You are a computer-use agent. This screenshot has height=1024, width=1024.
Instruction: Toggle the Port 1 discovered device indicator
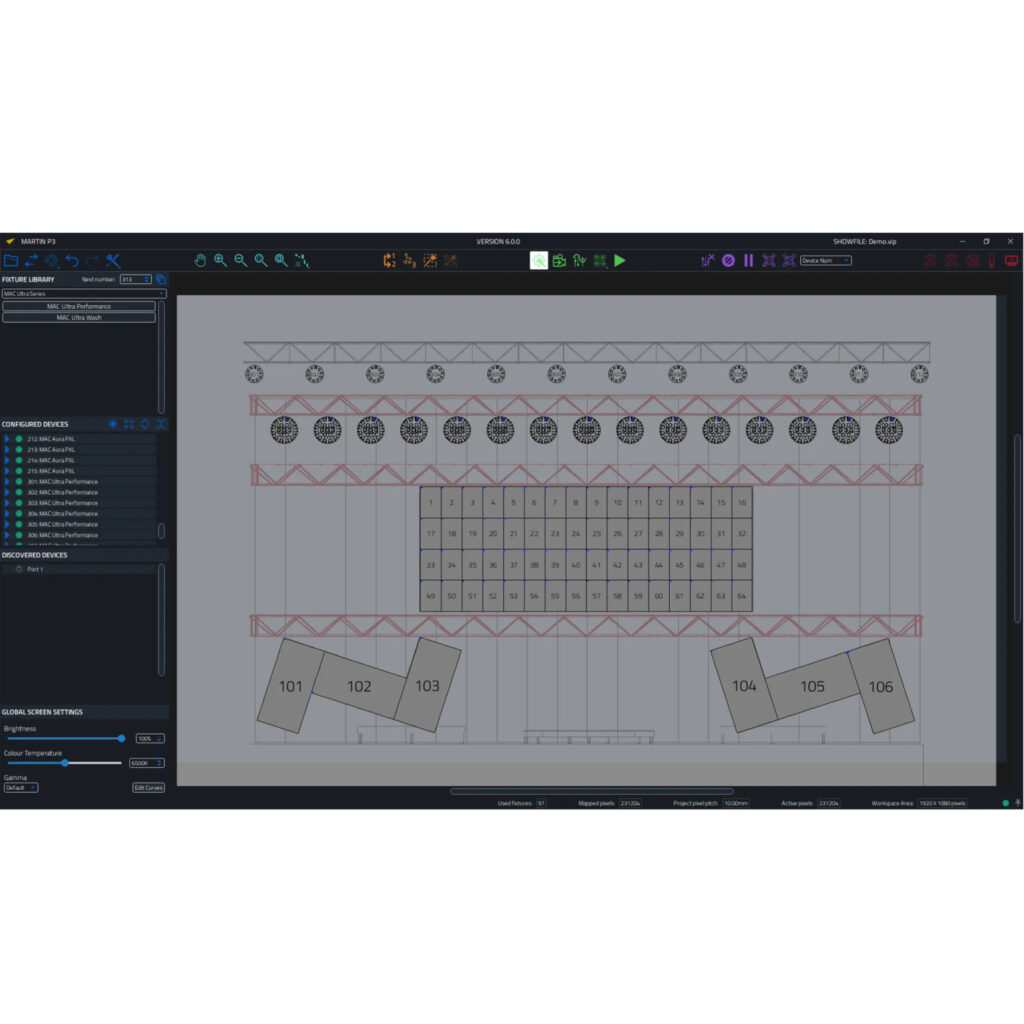[19, 569]
